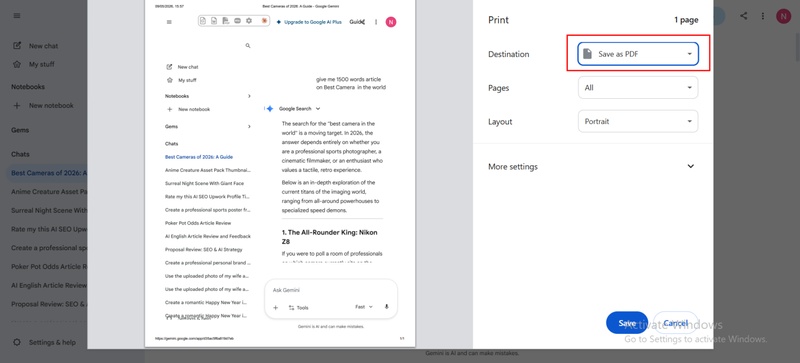Click the Chats section heading in the Gemini sidebar behind the dialog
Screen dimensions: 800x363
pos(20,154)
